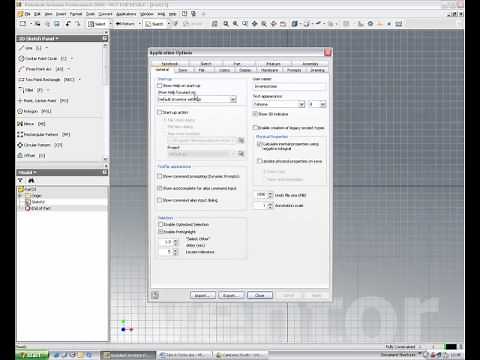The image size is (480, 360).
Task: Click the Windows Start button
Action: tap(32, 355)
